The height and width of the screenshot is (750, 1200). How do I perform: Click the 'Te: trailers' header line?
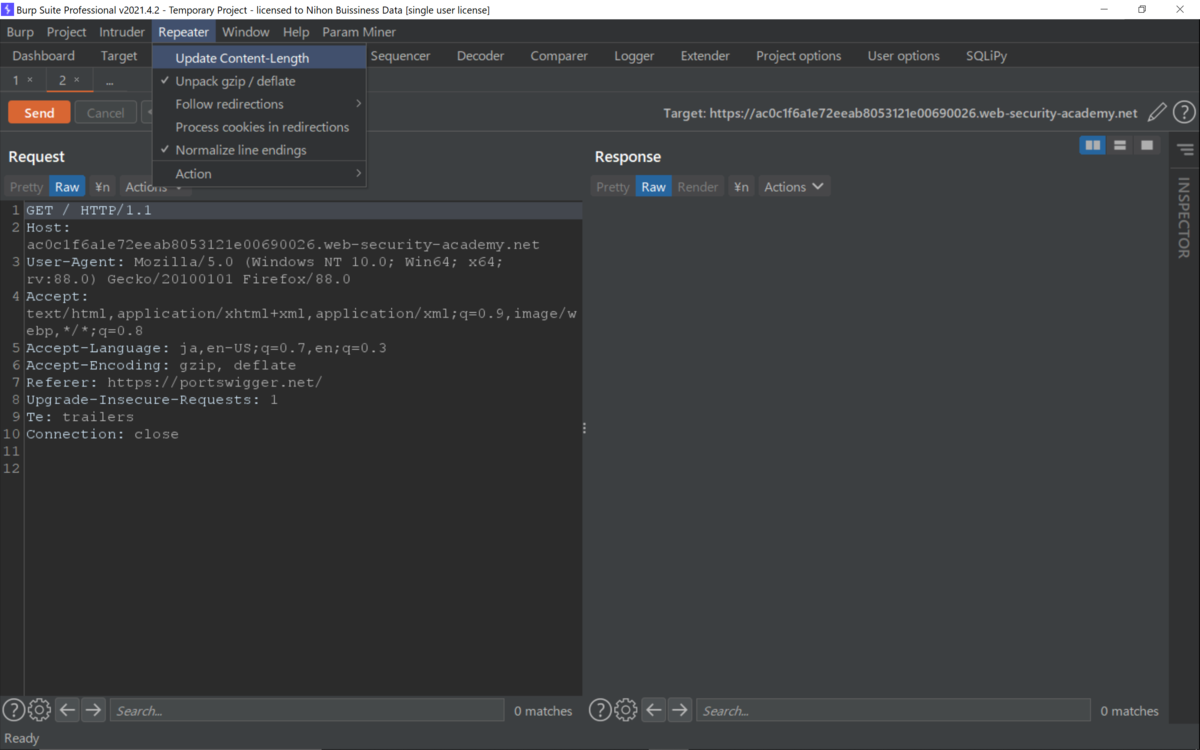[x=80, y=417]
